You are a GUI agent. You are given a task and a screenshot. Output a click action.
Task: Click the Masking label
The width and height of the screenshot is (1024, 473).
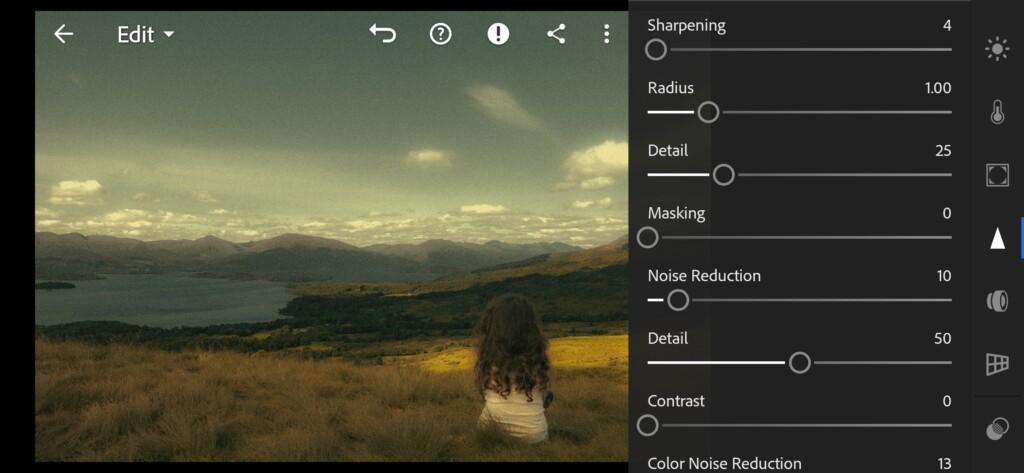click(676, 213)
